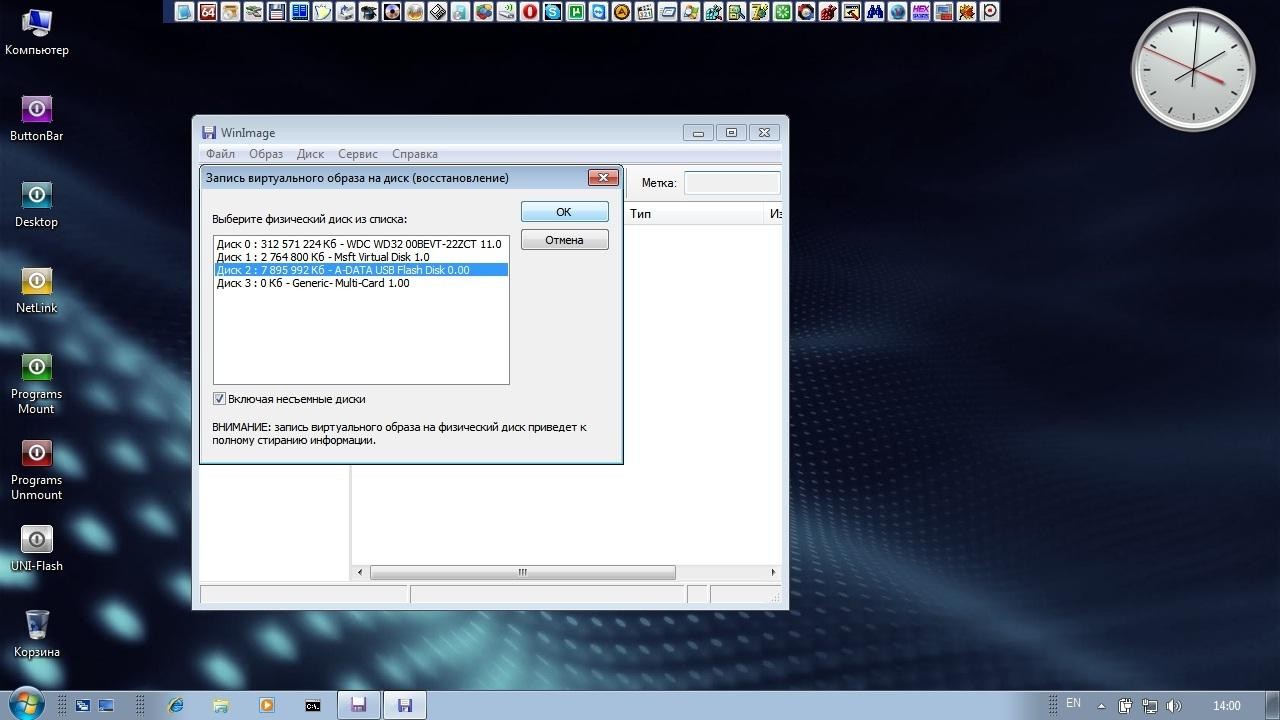Open Internet Explorer from the taskbar
The width and height of the screenshot is (1280, 720).
(176, 705)
